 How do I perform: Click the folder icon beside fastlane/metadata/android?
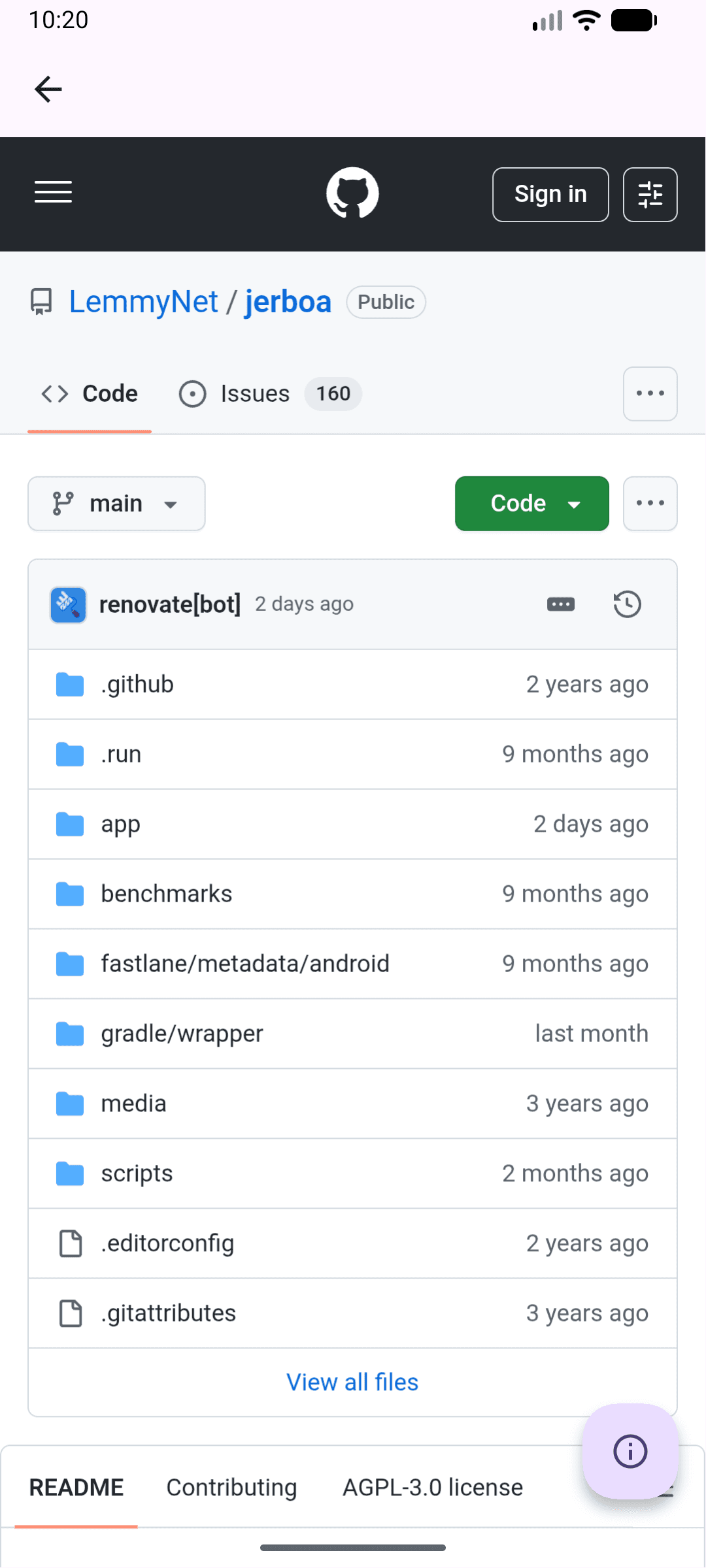click(70, 964)
